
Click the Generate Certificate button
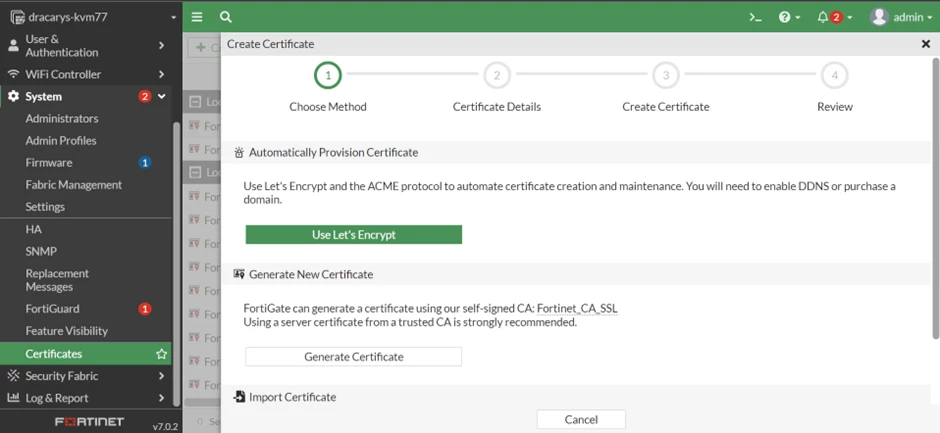354,356
